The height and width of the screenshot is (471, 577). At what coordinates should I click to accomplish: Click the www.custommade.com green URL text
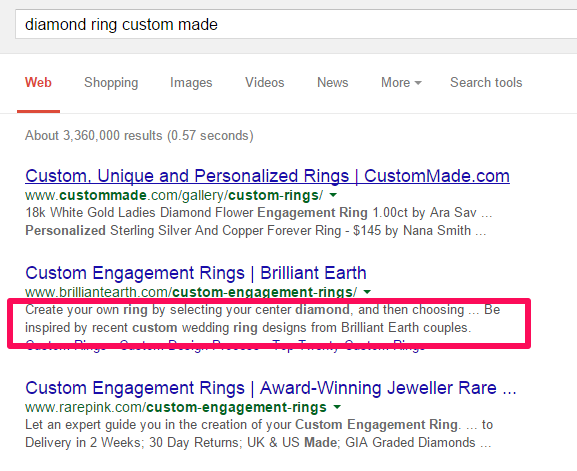(174, 195)
